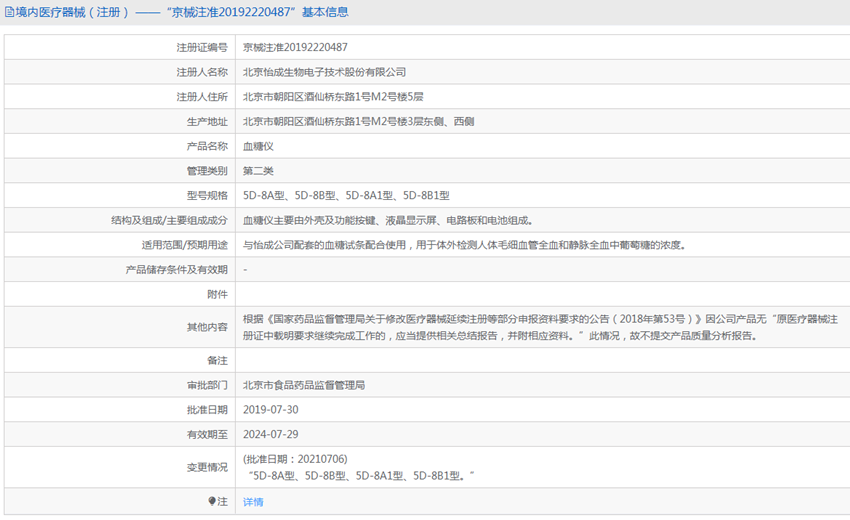Click the 其他内容 label

click(x=207, y=327)
